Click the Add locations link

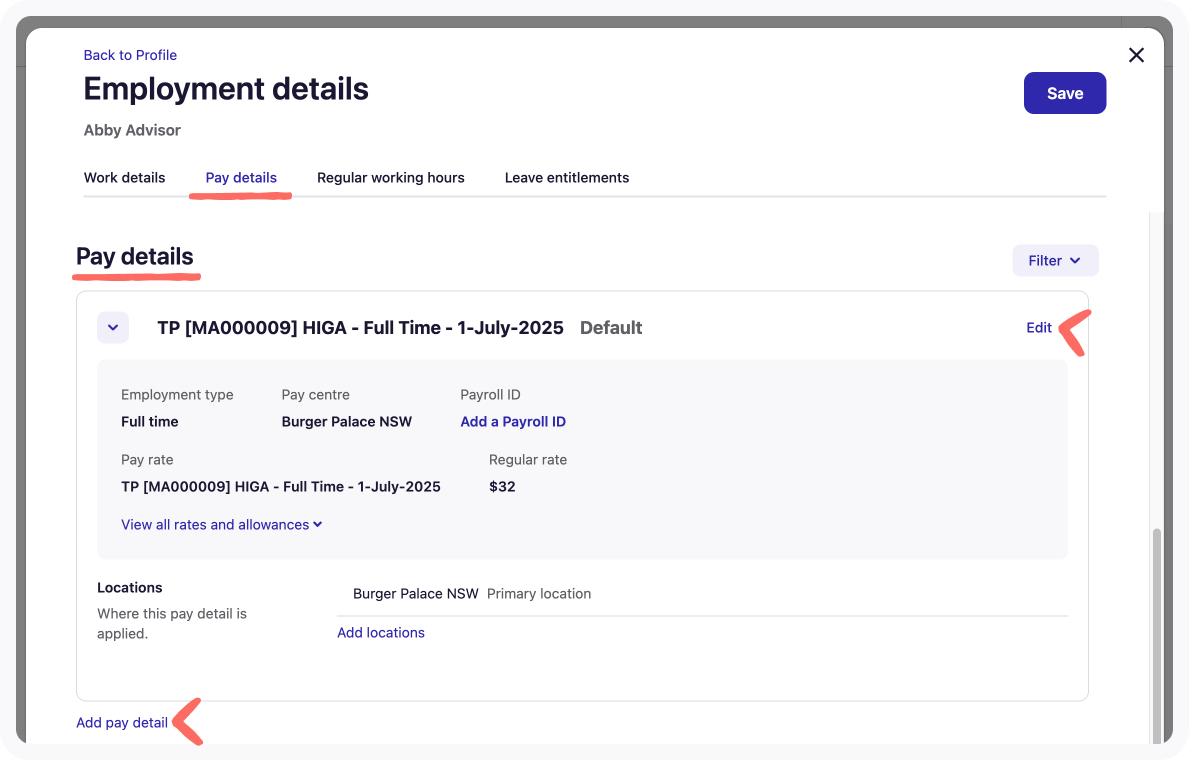point(380,632)
